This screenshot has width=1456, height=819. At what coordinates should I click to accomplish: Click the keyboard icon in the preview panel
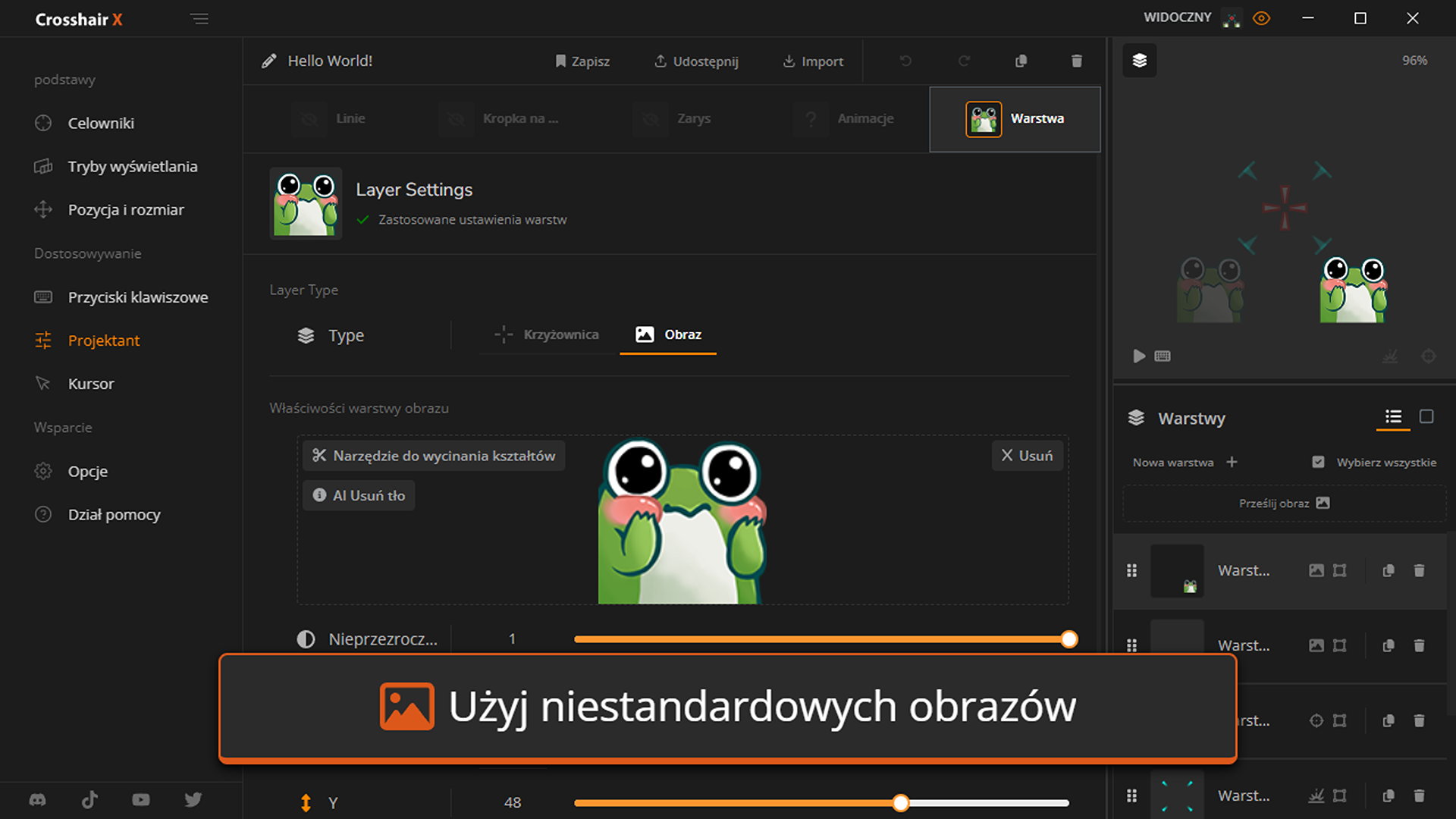pyautogui.click(x=1163, y=356)
